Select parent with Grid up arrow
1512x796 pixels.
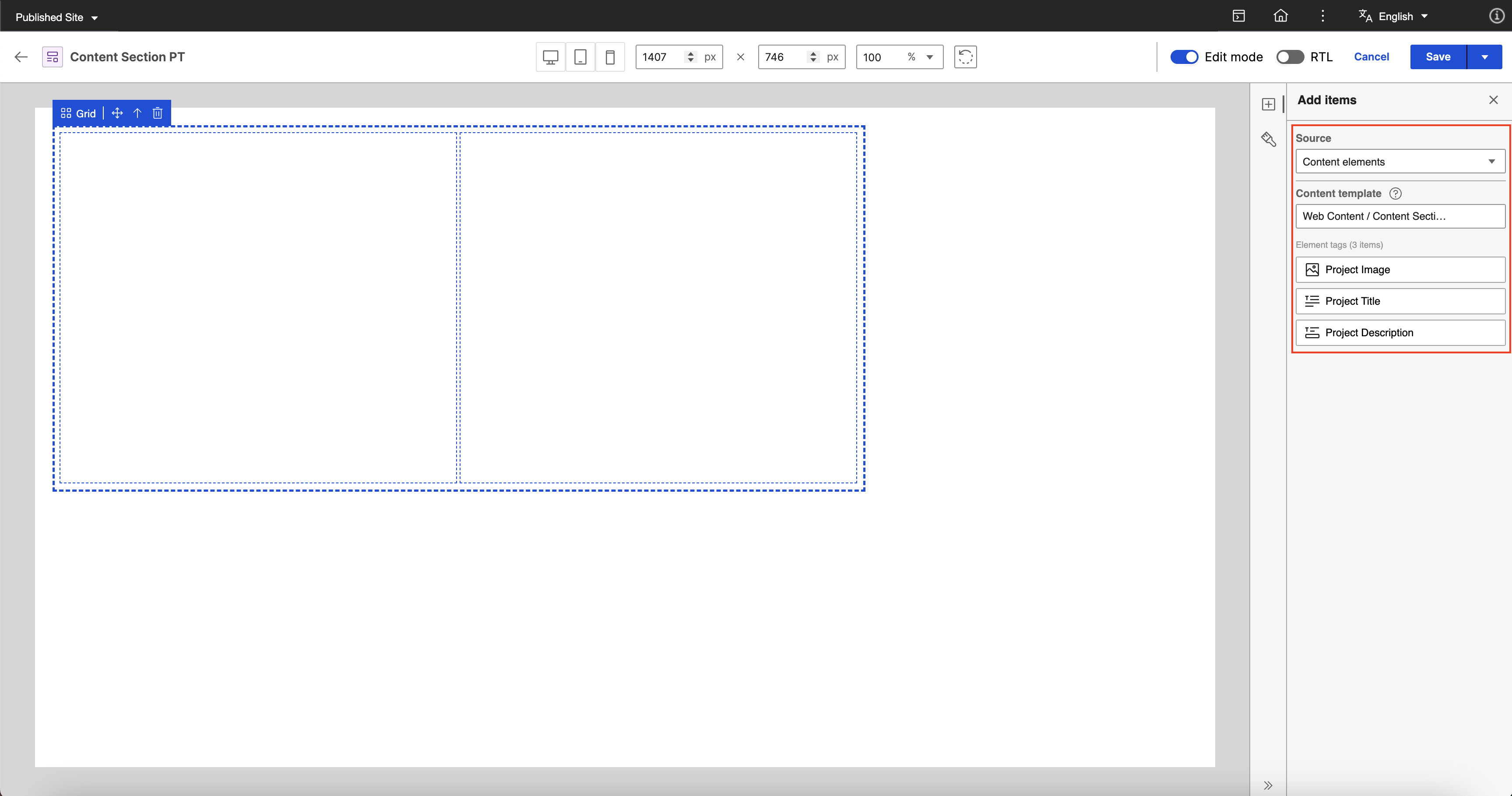point(137,113)
